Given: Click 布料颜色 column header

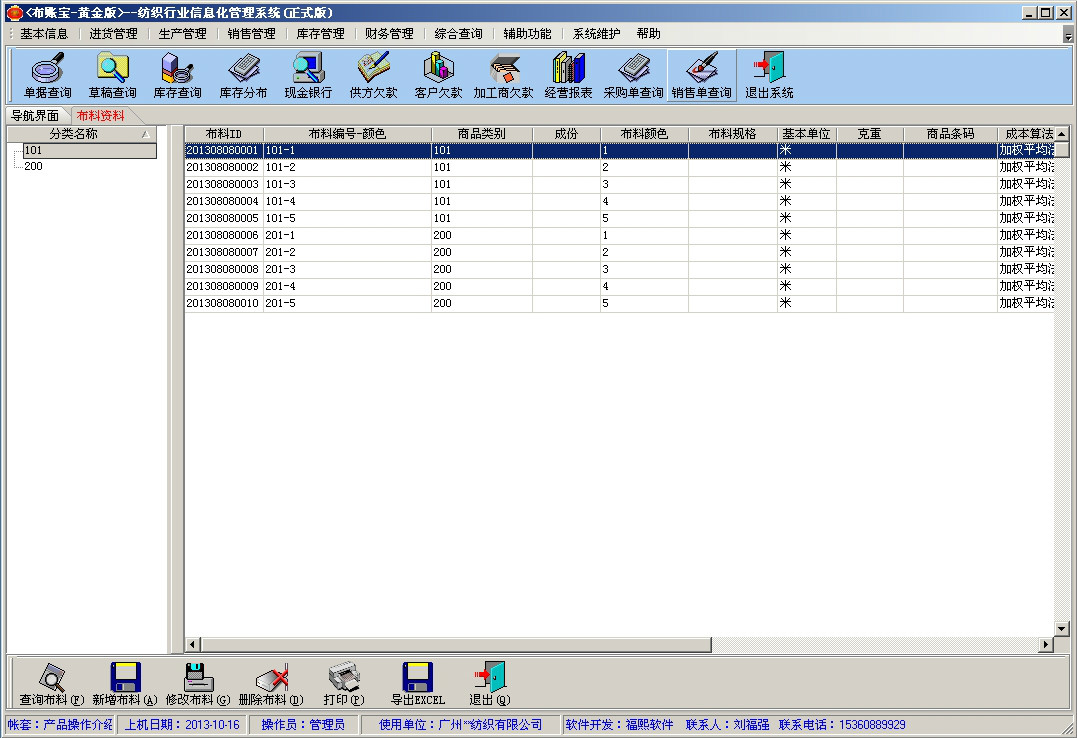Looking at the screenshot, I should click(x=644, y=134).
